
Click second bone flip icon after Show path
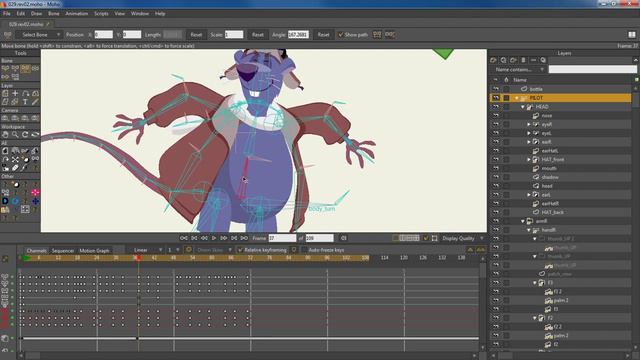(390, 35)
